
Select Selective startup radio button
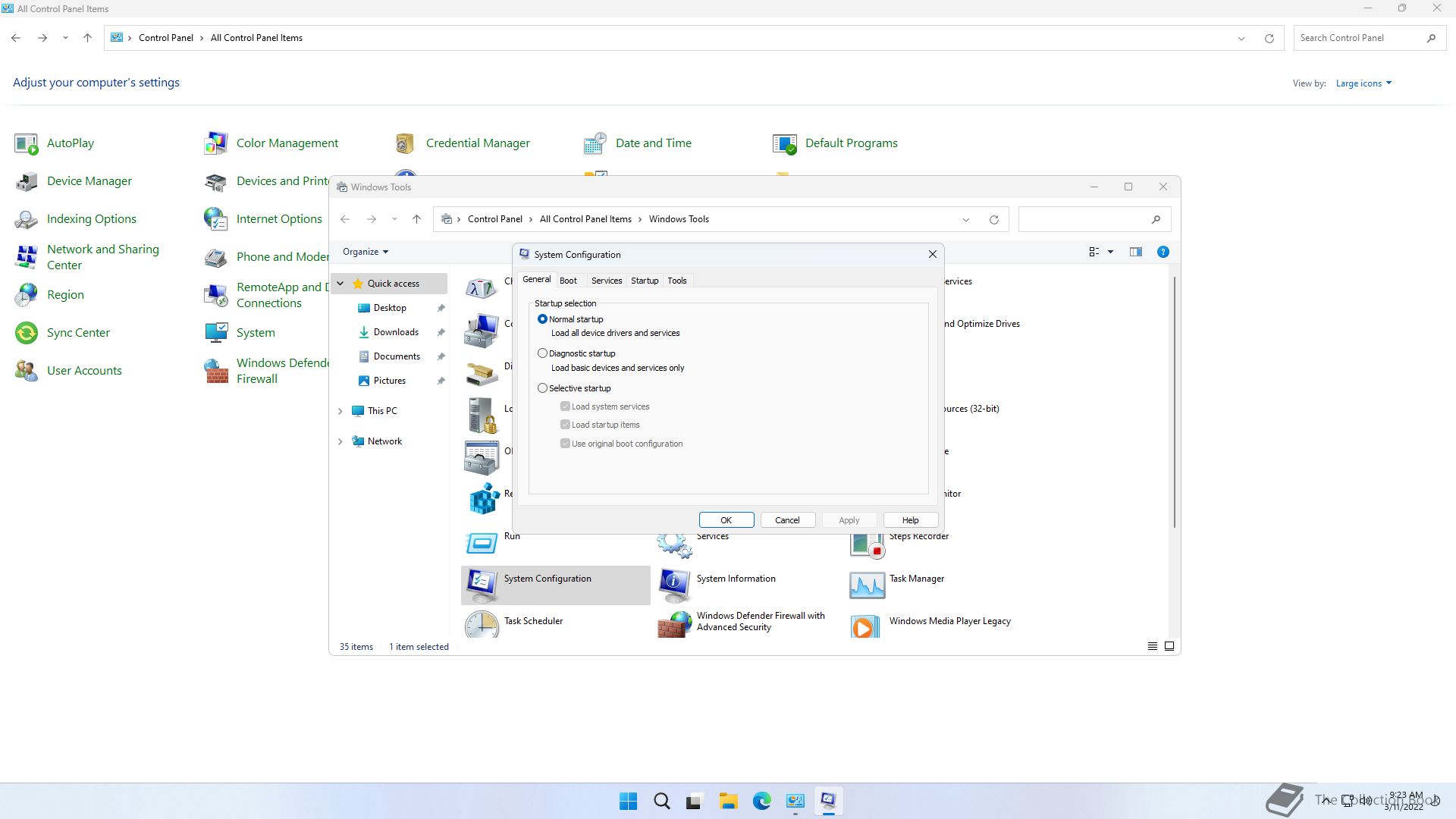542,388
